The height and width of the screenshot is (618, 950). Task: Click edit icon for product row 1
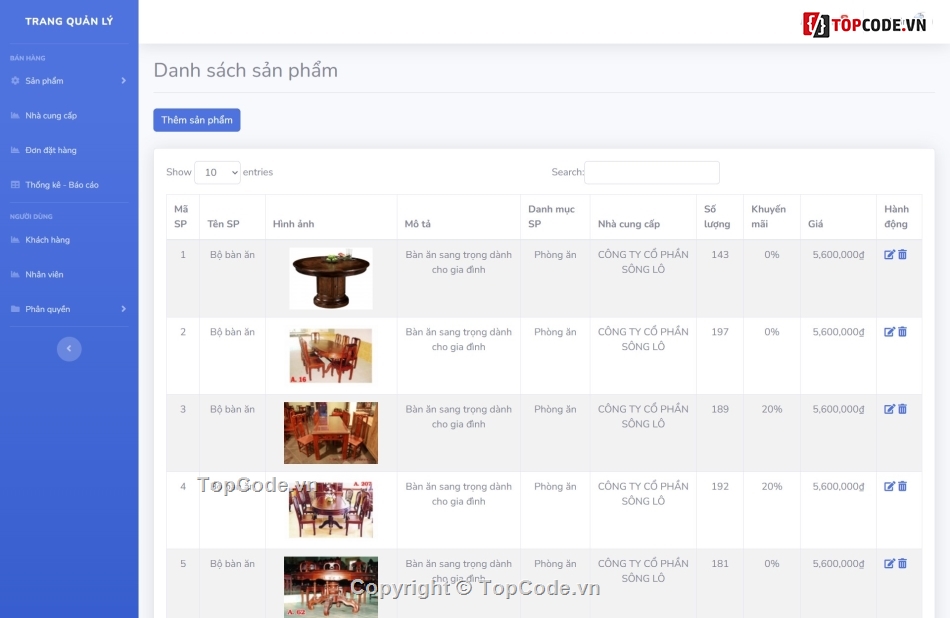point(889,255)
